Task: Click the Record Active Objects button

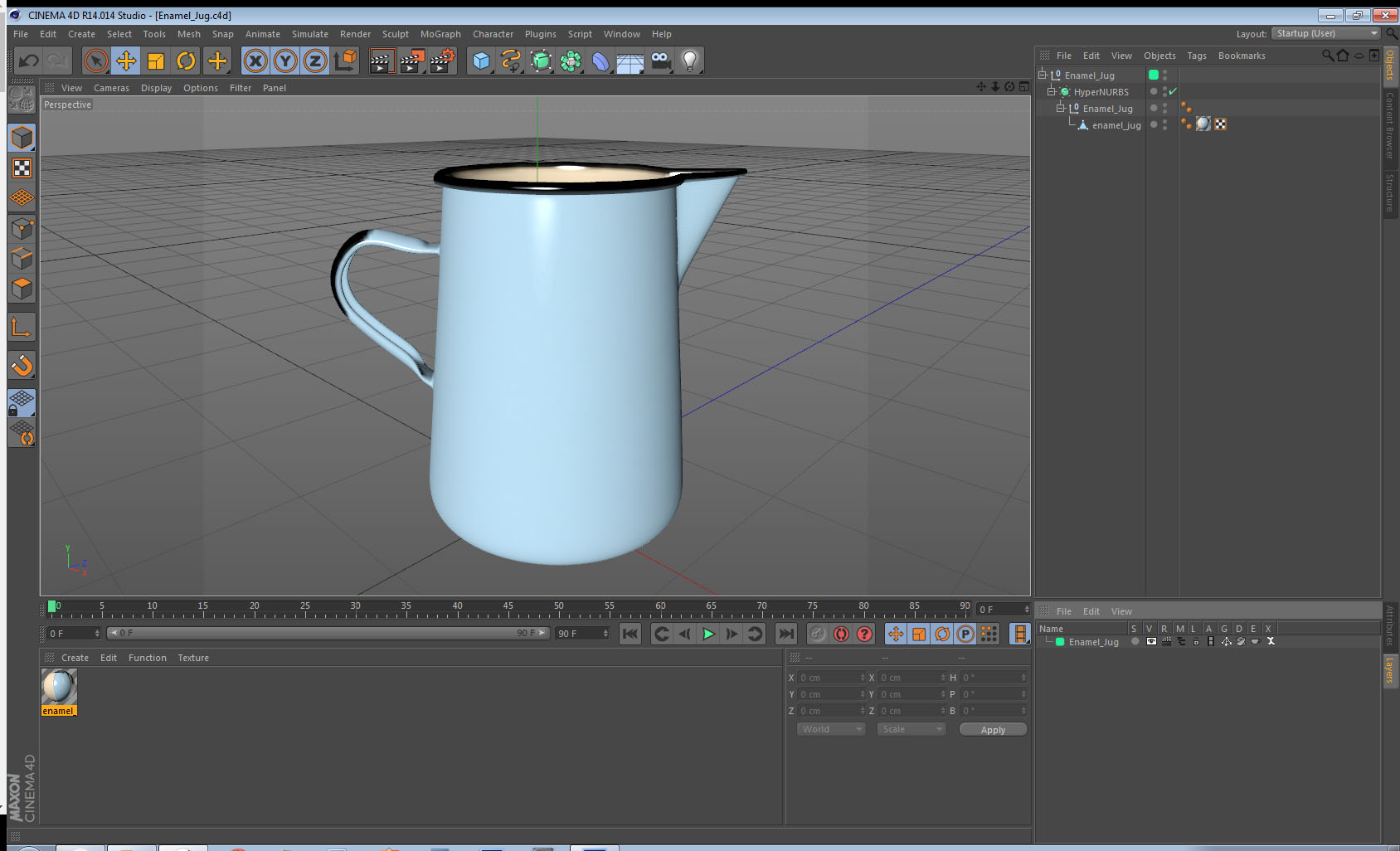Action: (818, 634)
